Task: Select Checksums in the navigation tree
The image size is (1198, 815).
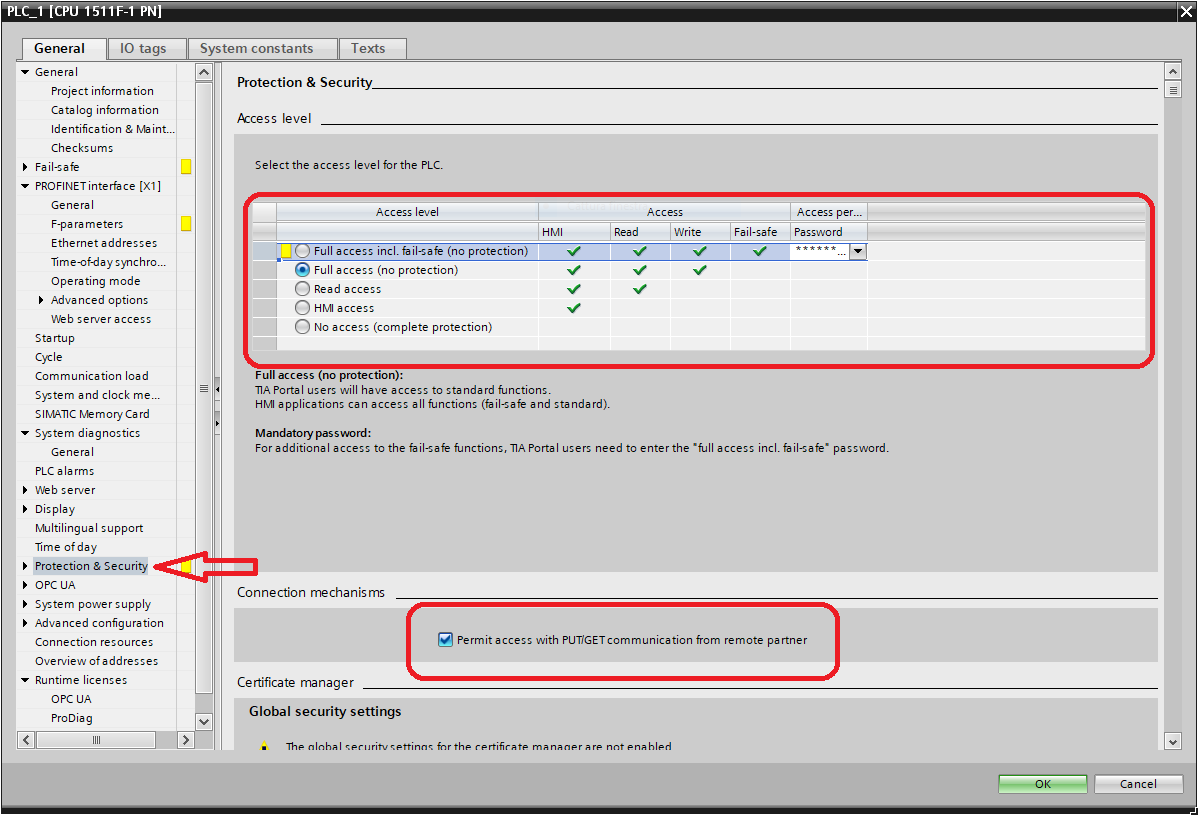Action: coord(82,148)
